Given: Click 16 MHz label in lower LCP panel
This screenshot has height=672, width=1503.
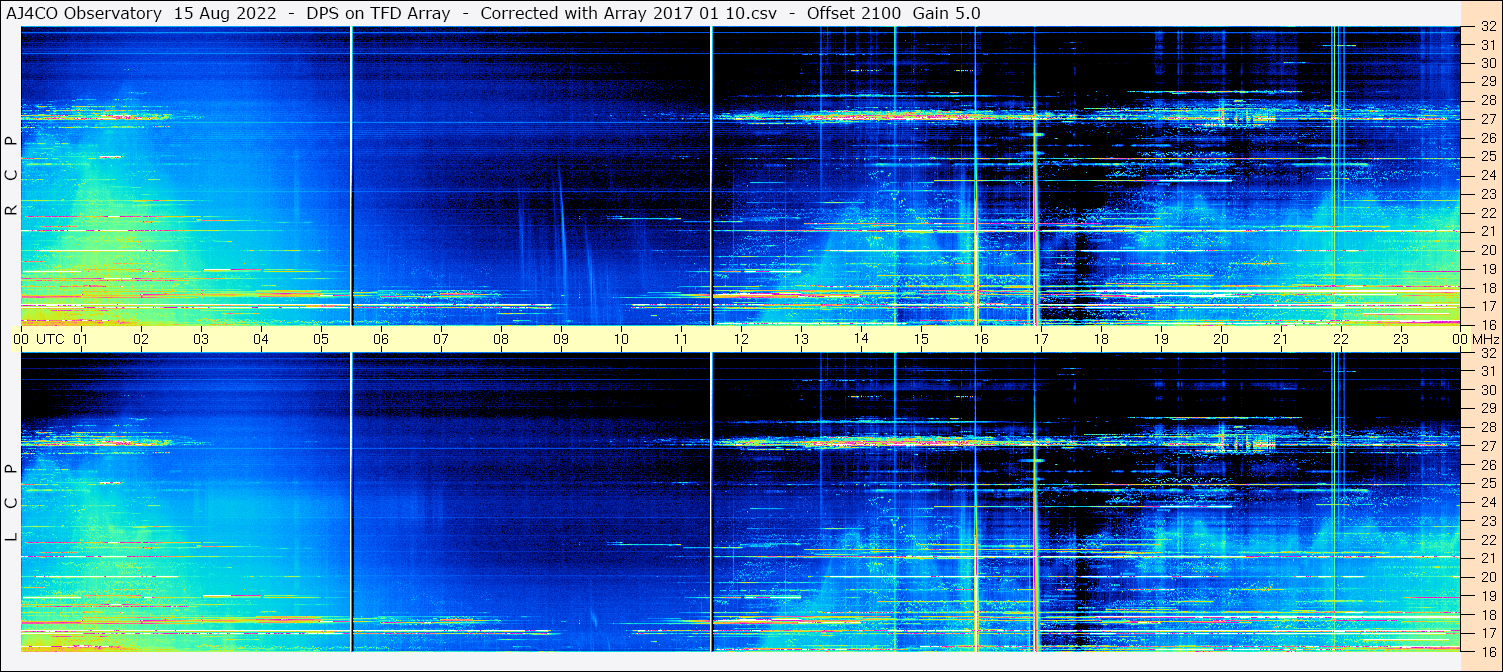Looking at the screenshot, I should [x=1487, y=651].
